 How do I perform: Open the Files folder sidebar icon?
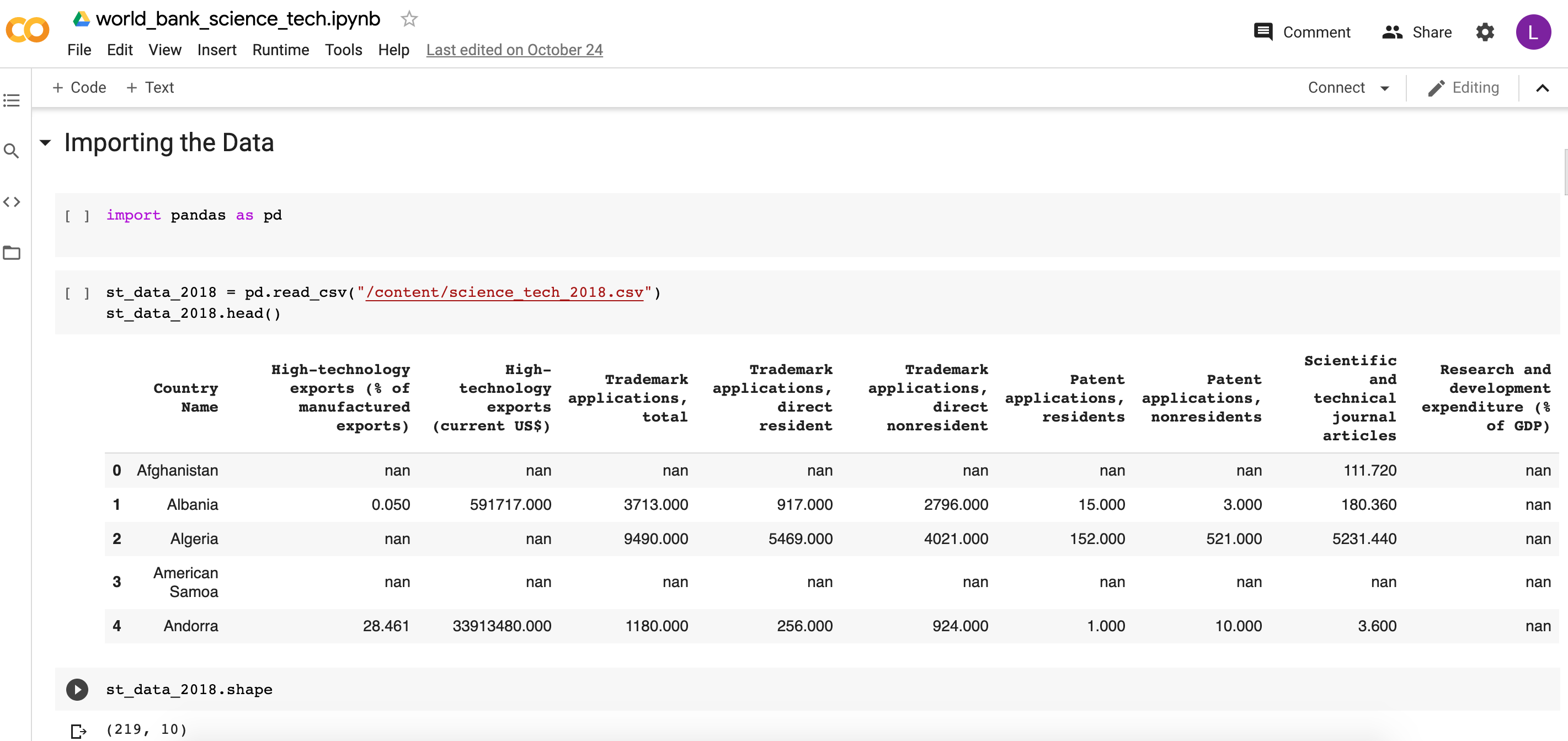click(x=12, y=253)
